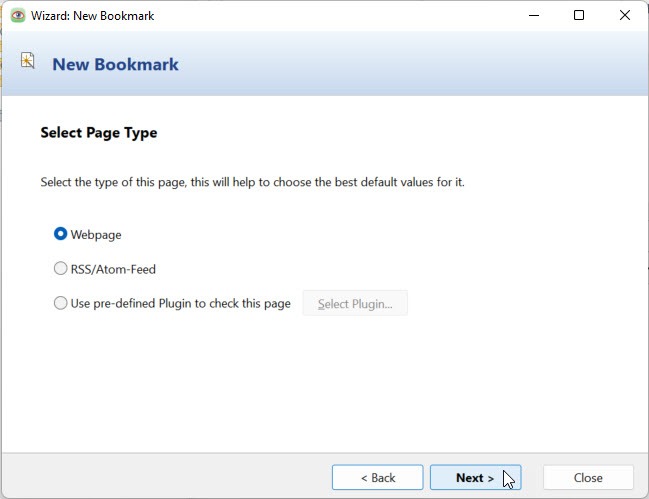Dismiss the wizard with the Close button
Viewport: 649px width, 499px height.
pyautogui.click(x=588, y=477)
